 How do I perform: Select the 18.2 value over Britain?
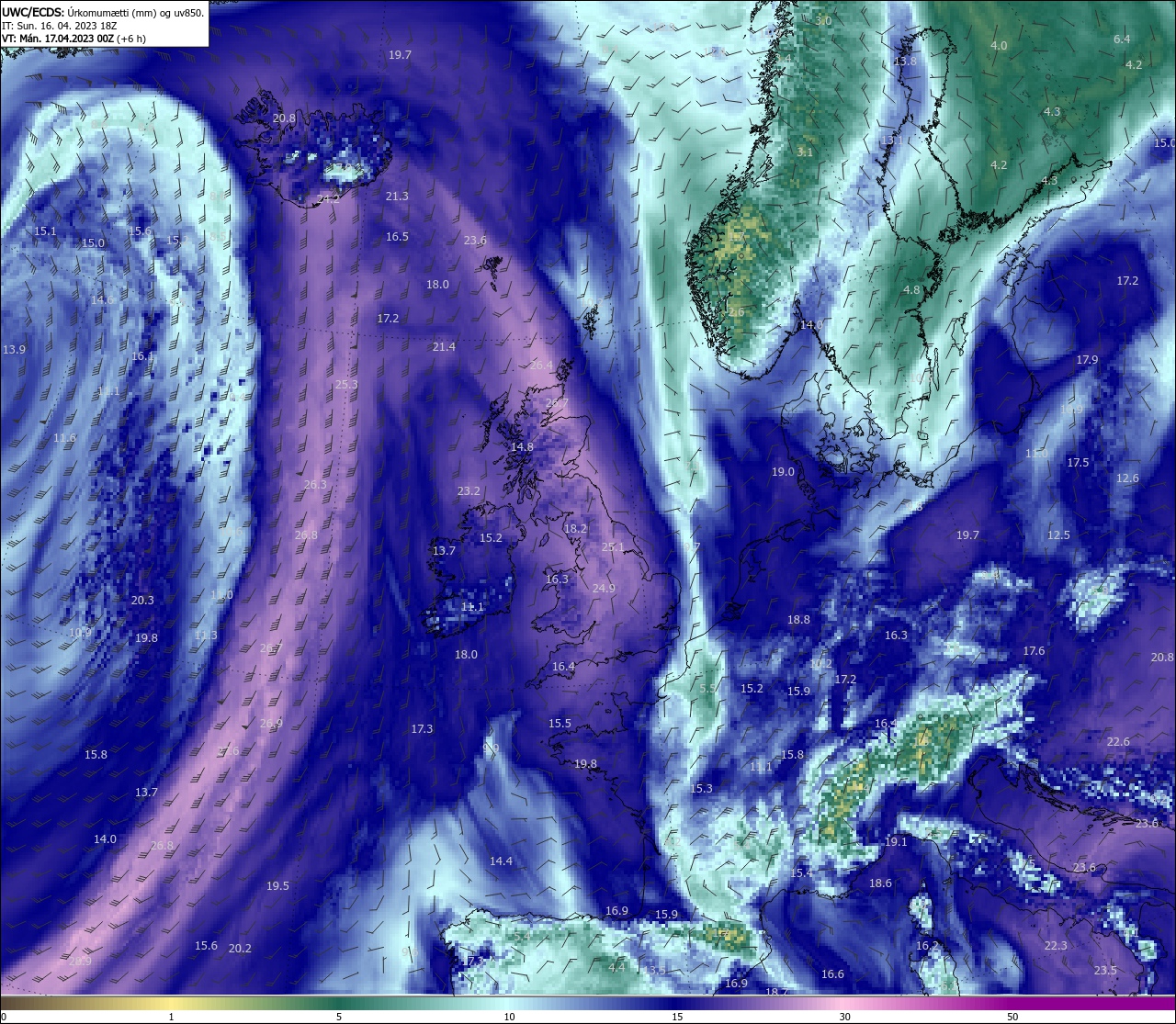click(x=575, y=529)
